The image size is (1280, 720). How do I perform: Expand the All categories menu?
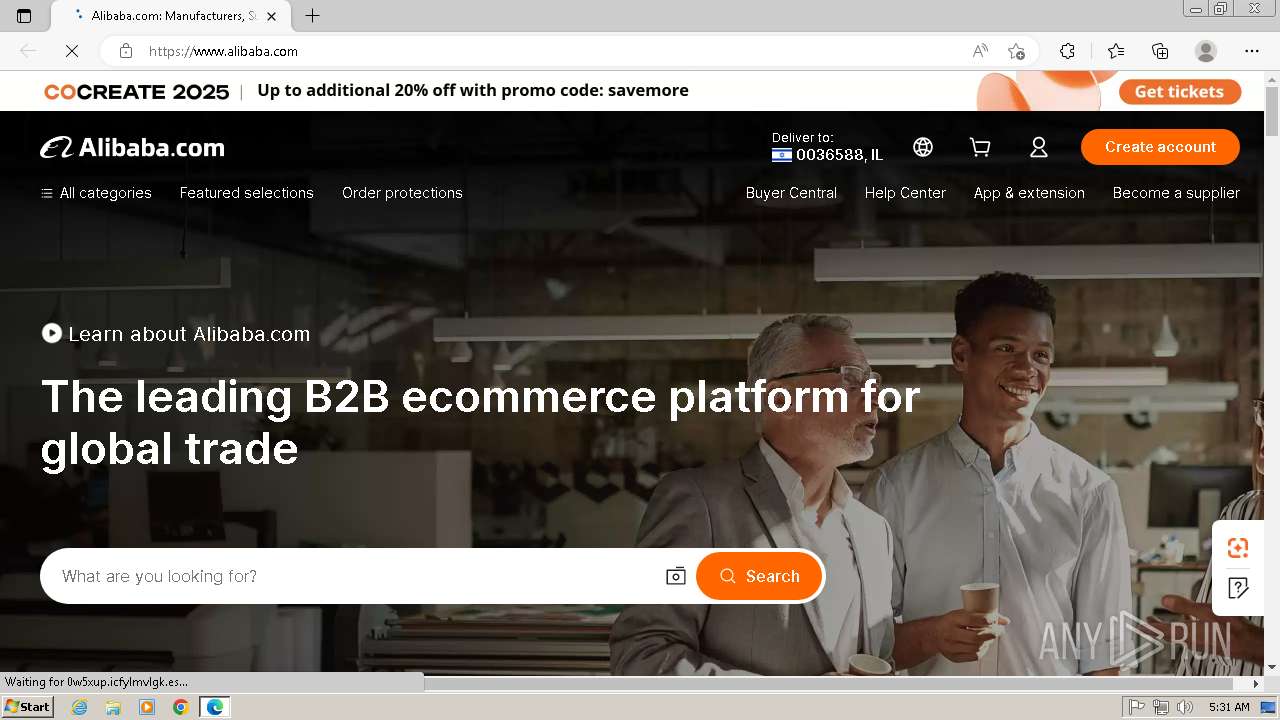(96, 193)
